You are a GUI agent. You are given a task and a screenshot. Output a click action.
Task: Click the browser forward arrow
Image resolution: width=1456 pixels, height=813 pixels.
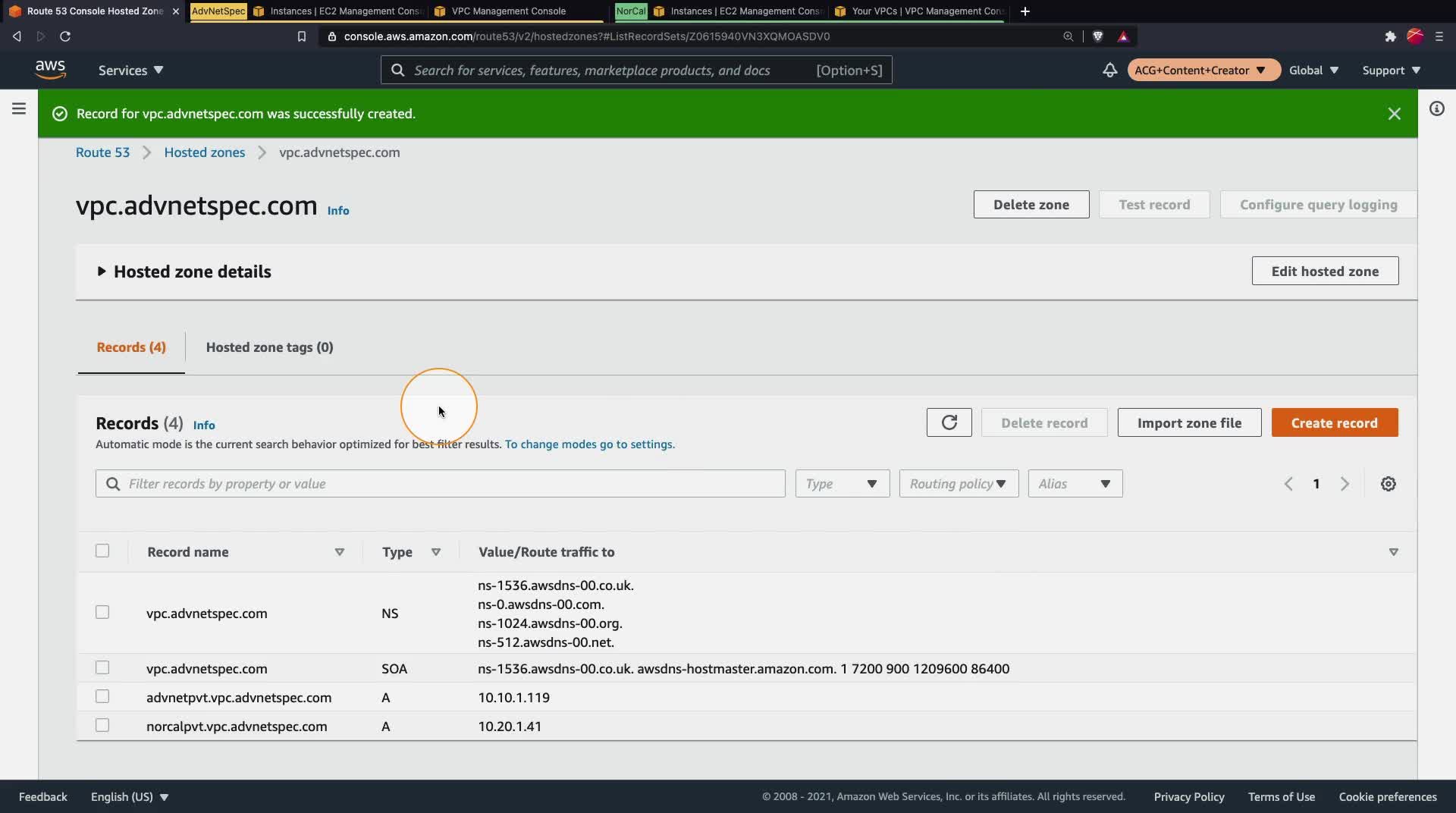click(41, 36)
